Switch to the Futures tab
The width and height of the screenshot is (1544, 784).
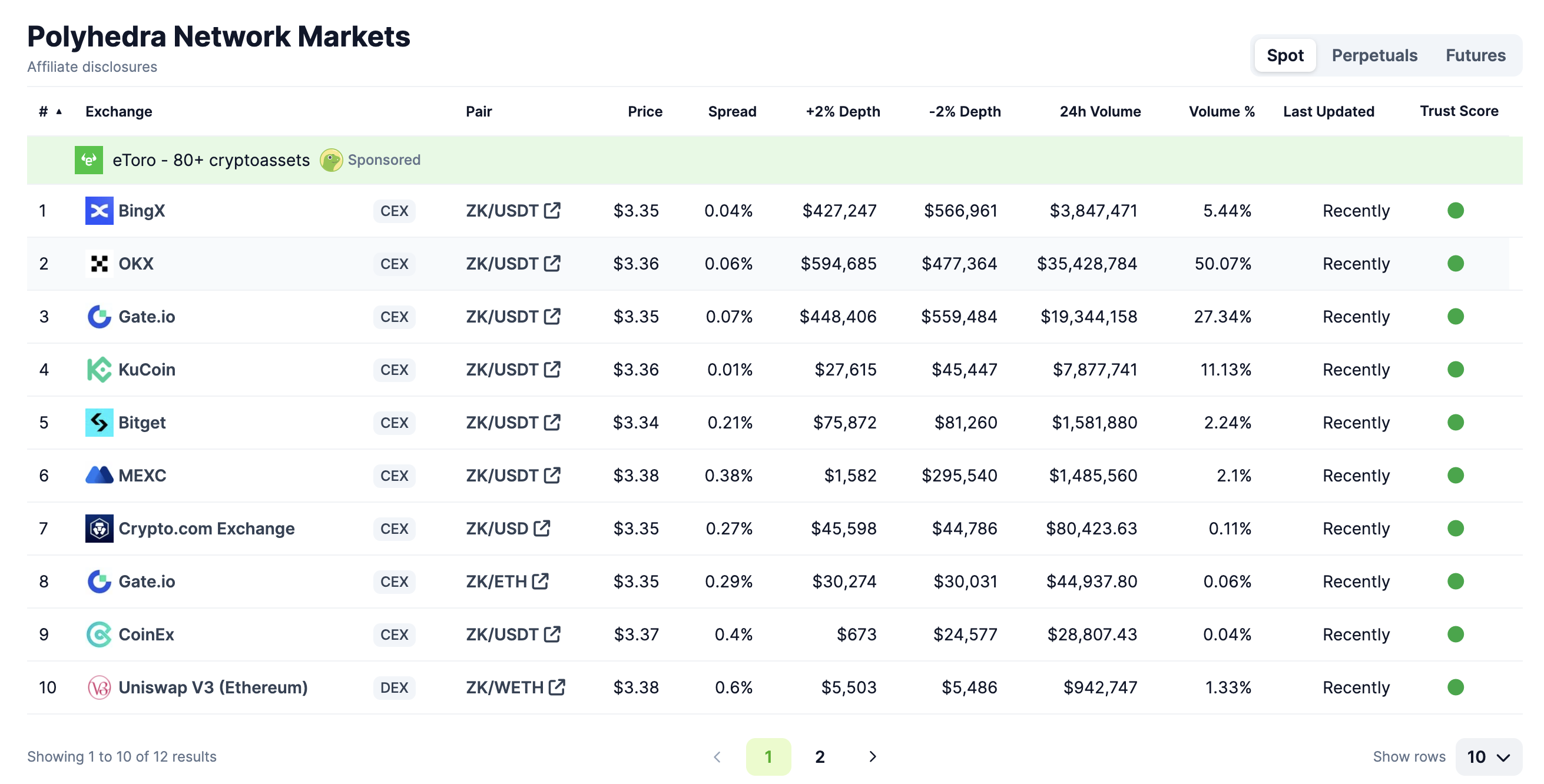tap(1475, 56)
